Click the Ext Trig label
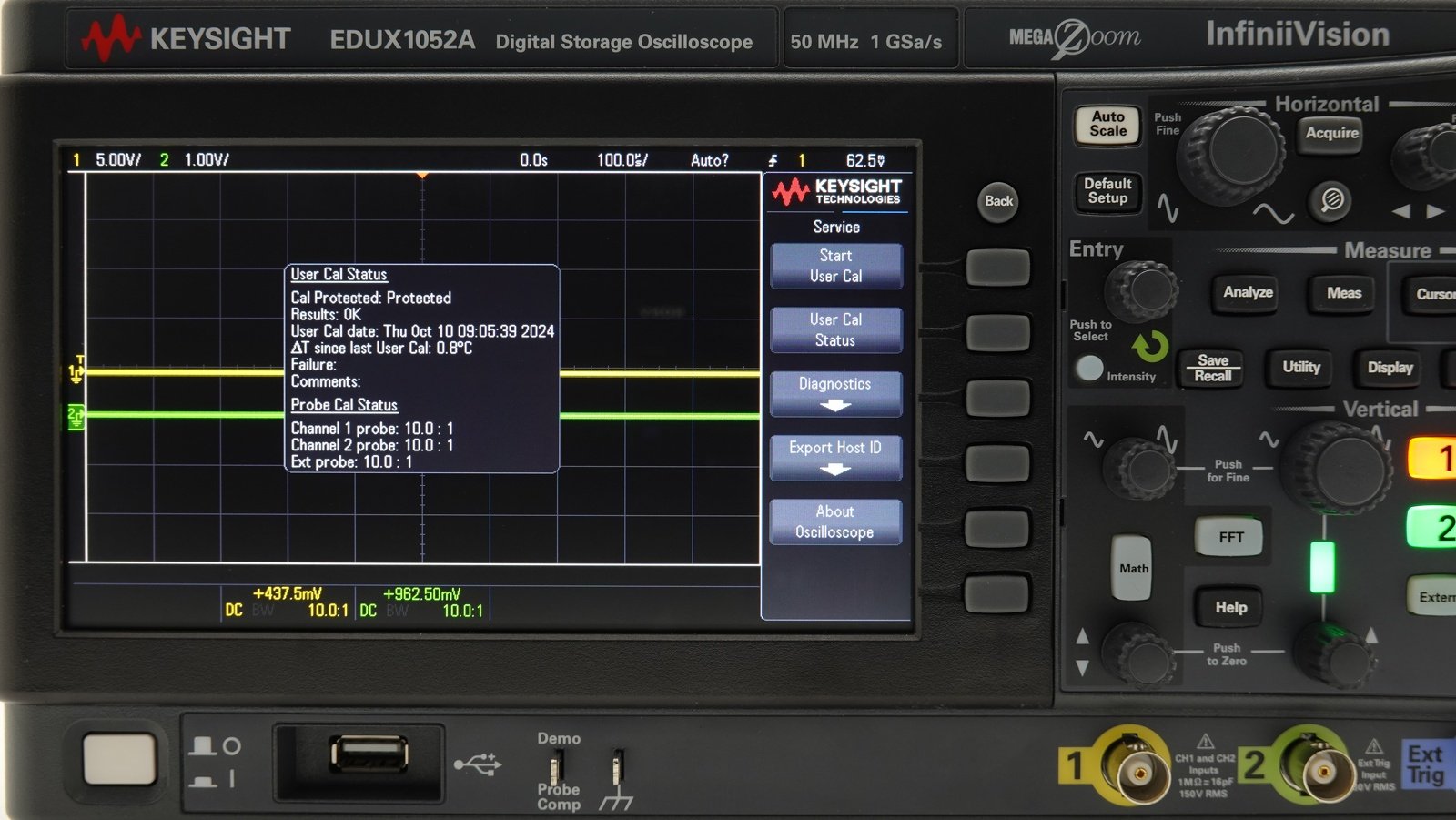 point(1425,764)
